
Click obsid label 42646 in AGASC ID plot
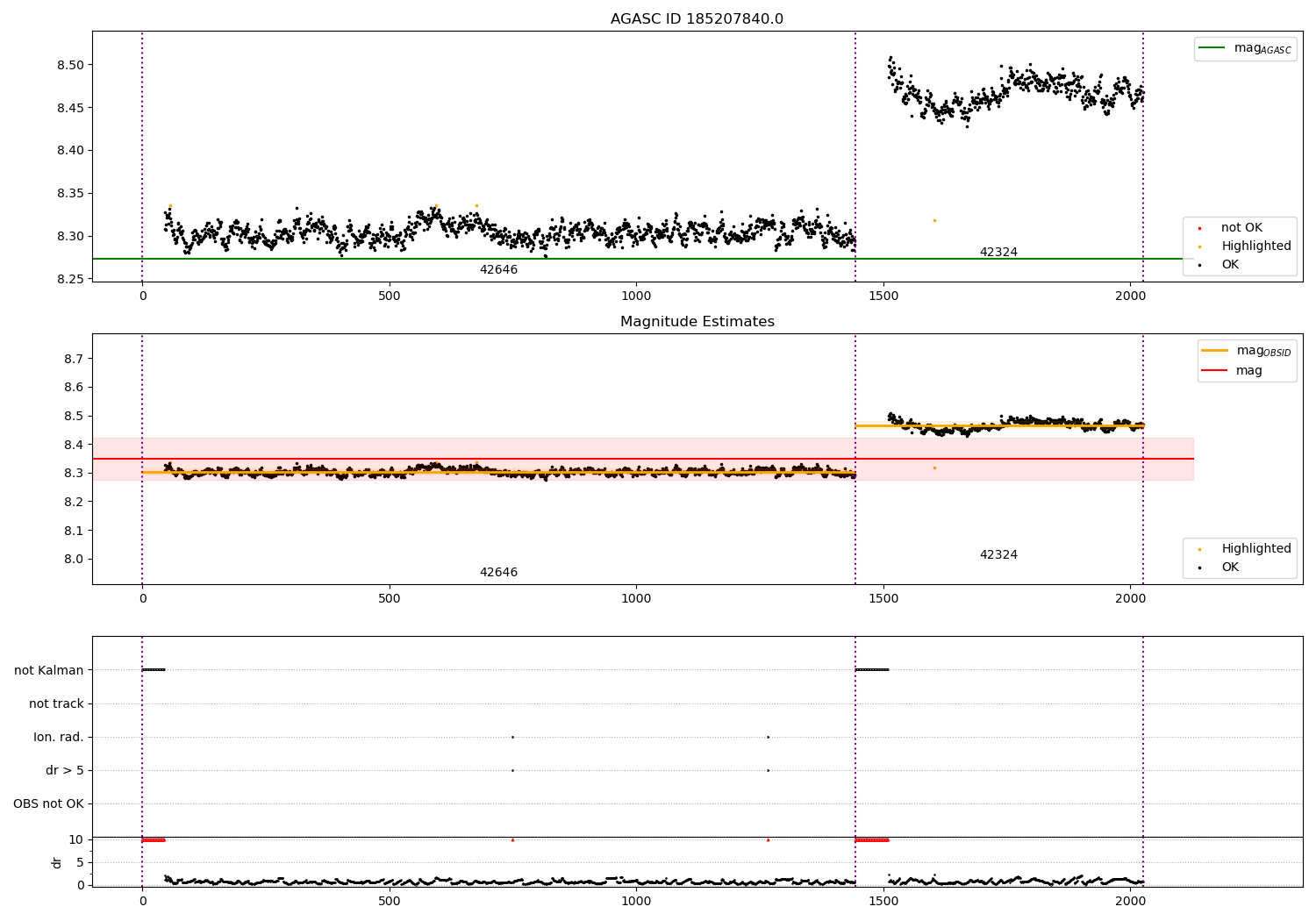(x=498, y=270)
